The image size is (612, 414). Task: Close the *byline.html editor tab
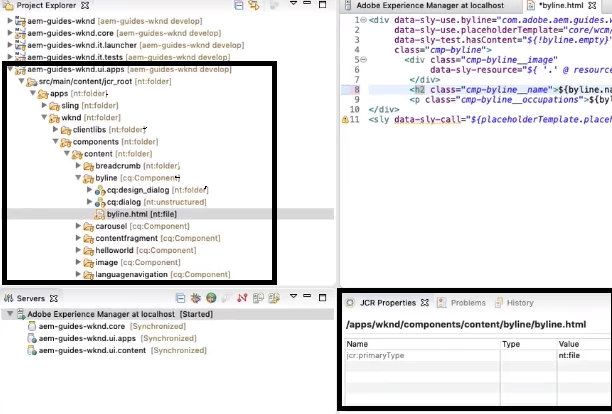click(x=592, y=5)
